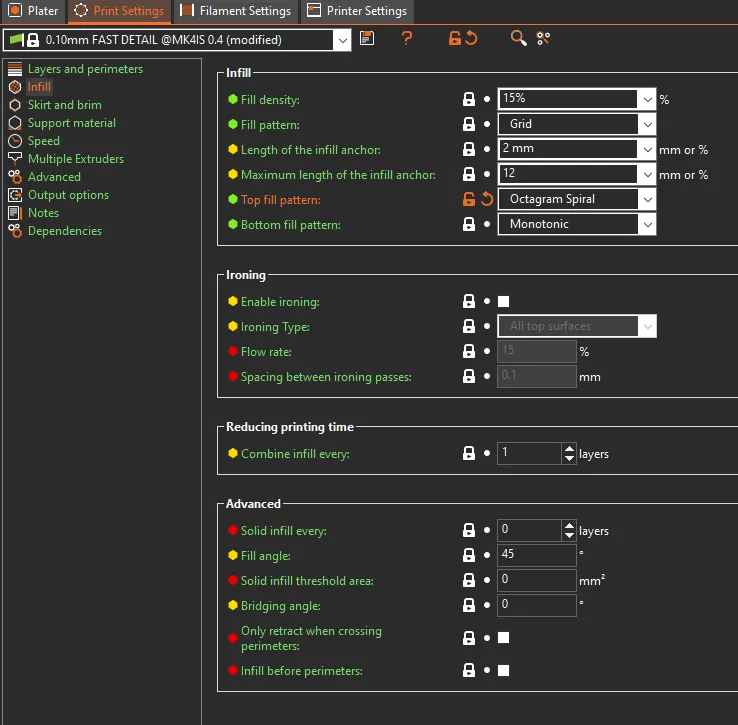Click the Enable ironing label

tap(280, 302)
